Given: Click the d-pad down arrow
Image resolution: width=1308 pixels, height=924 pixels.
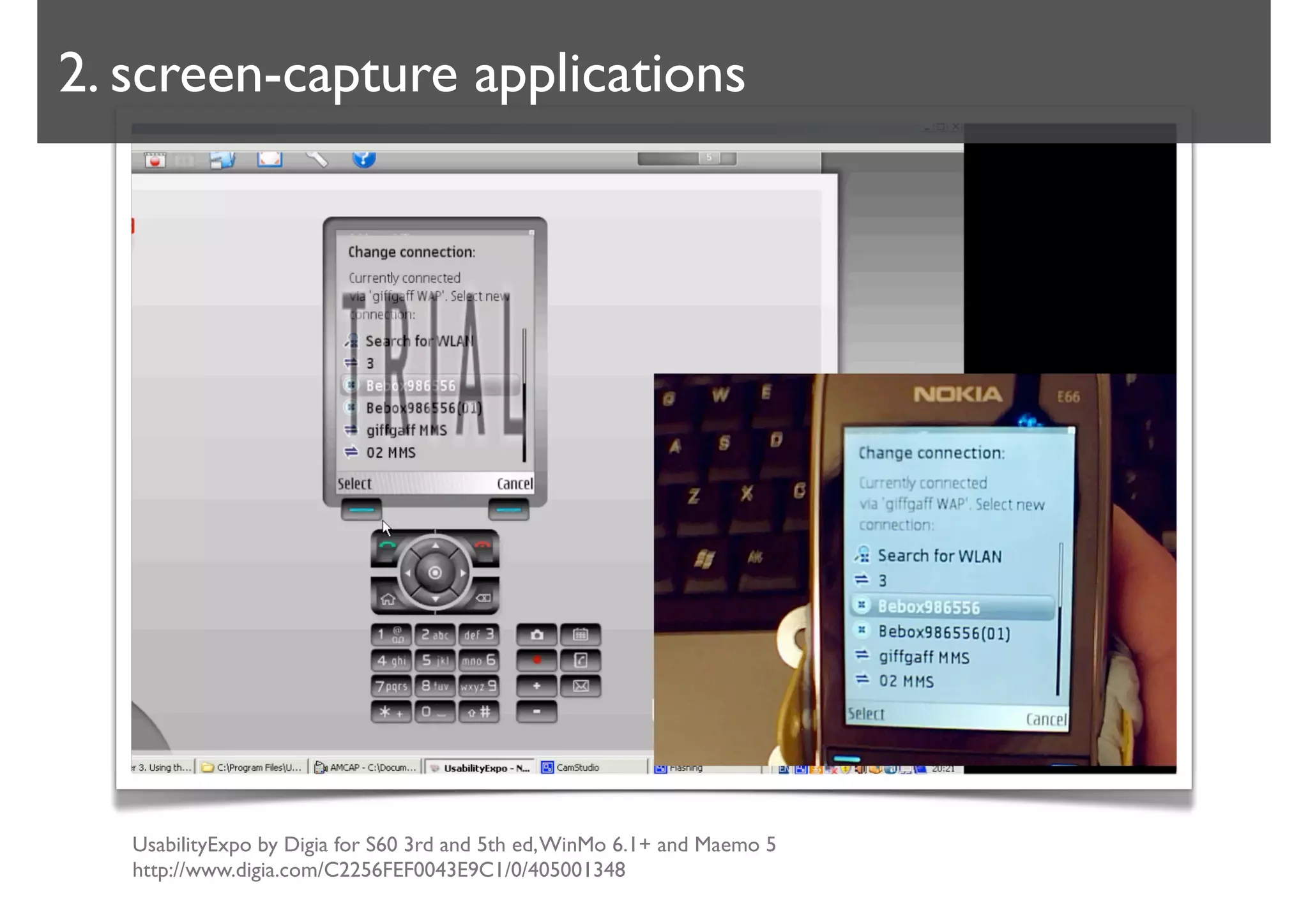Looking at the screenshot, I should point(435,600).
